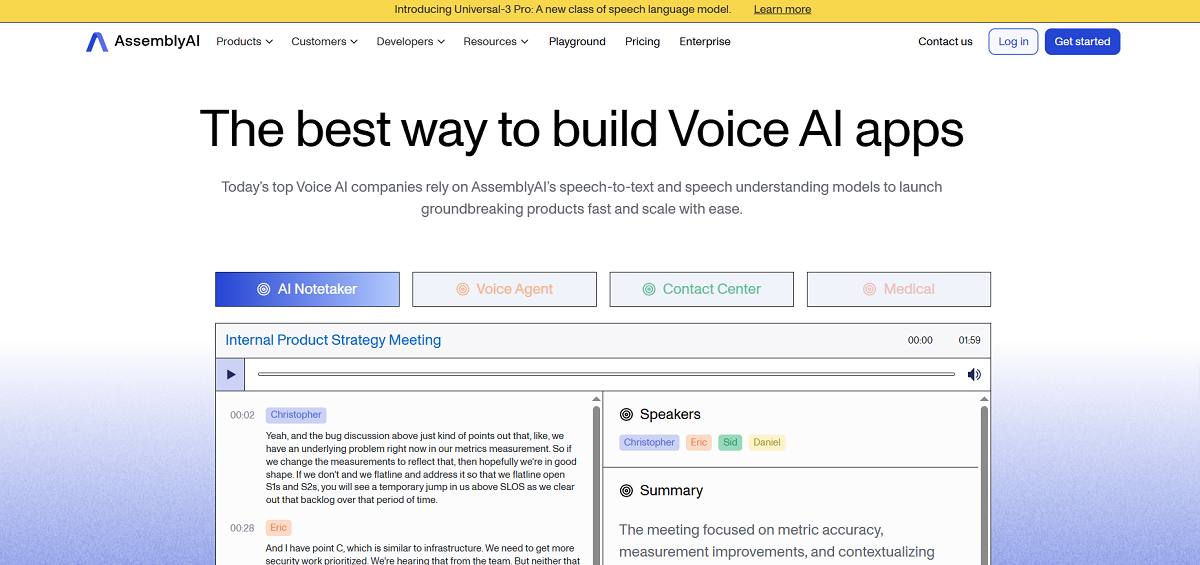The width and height of the screenshot is (1200, 565).
Task: Select the Daniel speaker tag
Action: click(767, 442)
